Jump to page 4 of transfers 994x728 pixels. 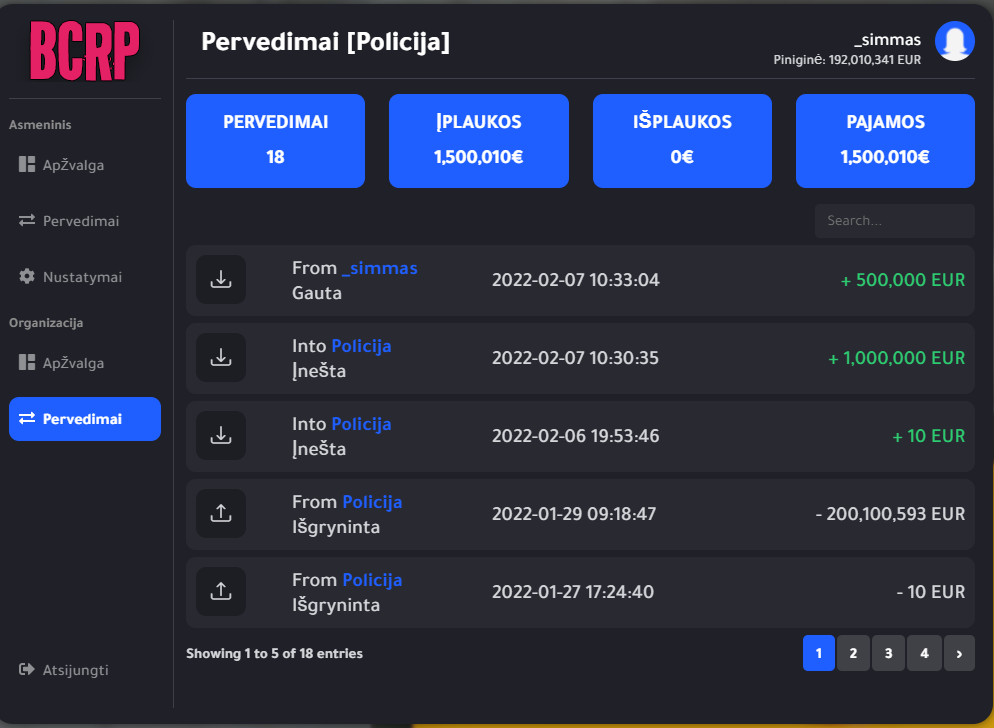(924, 654)
